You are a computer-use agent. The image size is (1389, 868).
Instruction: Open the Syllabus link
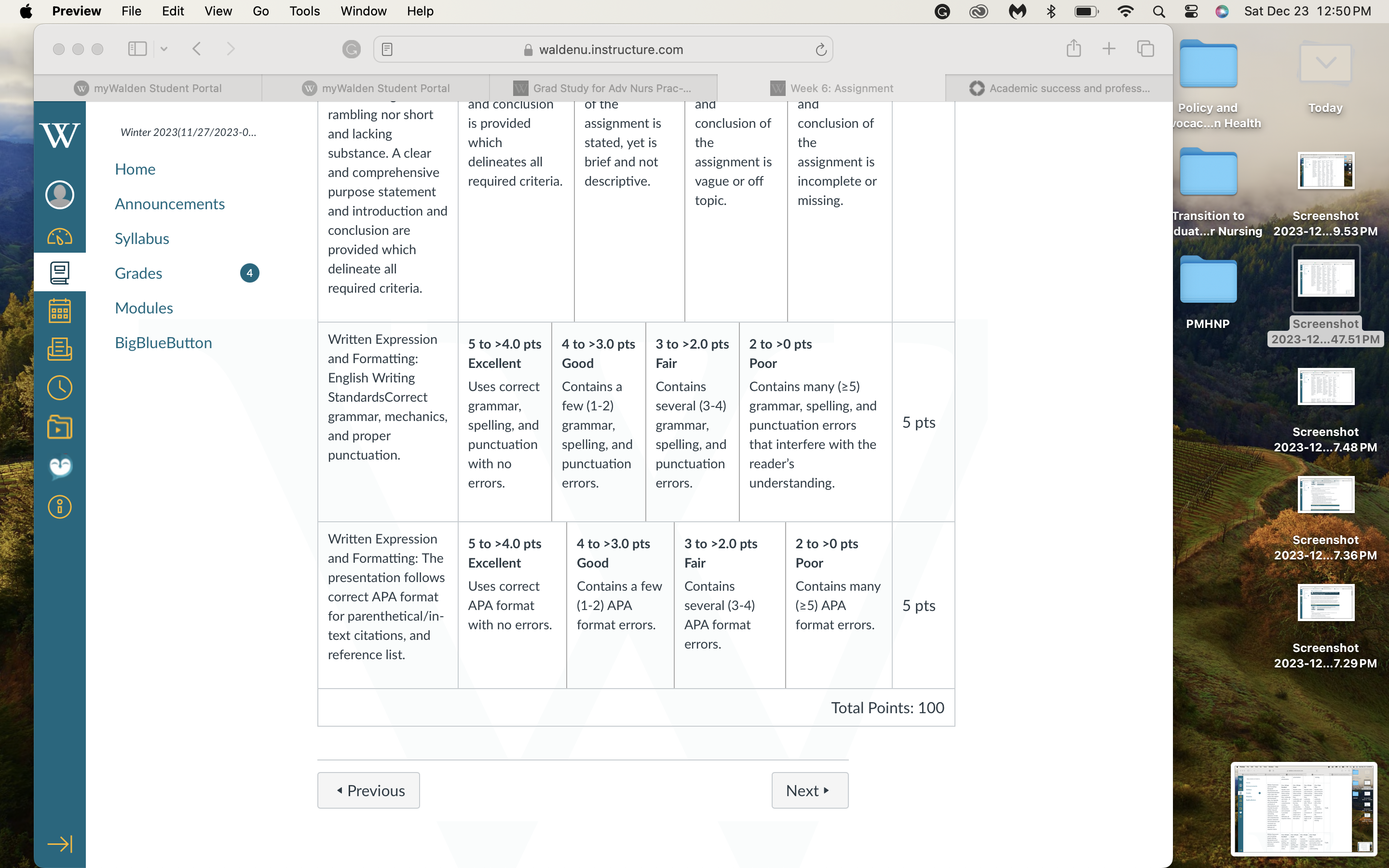[142, 239]
